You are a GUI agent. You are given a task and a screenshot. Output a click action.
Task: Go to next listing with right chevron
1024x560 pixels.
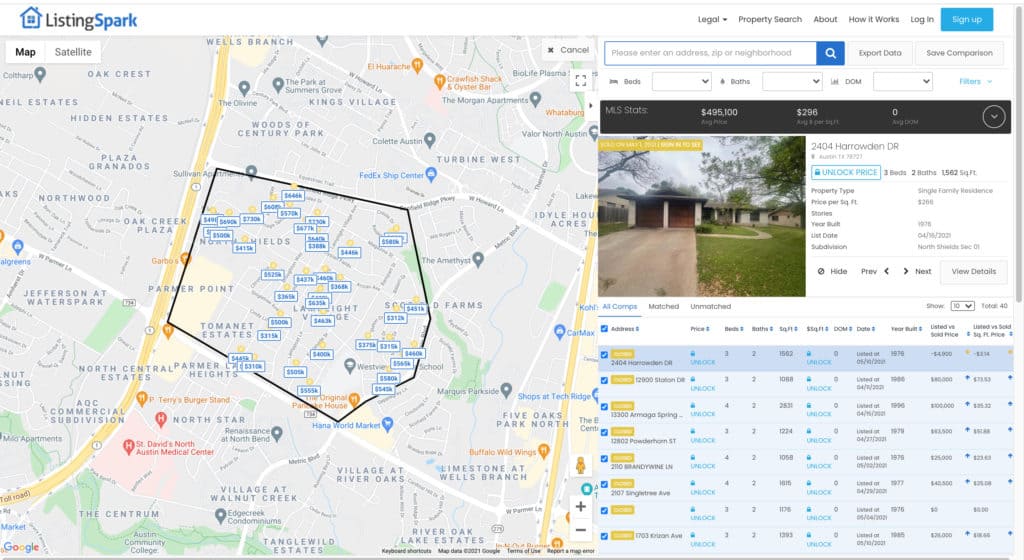[906, 272]
